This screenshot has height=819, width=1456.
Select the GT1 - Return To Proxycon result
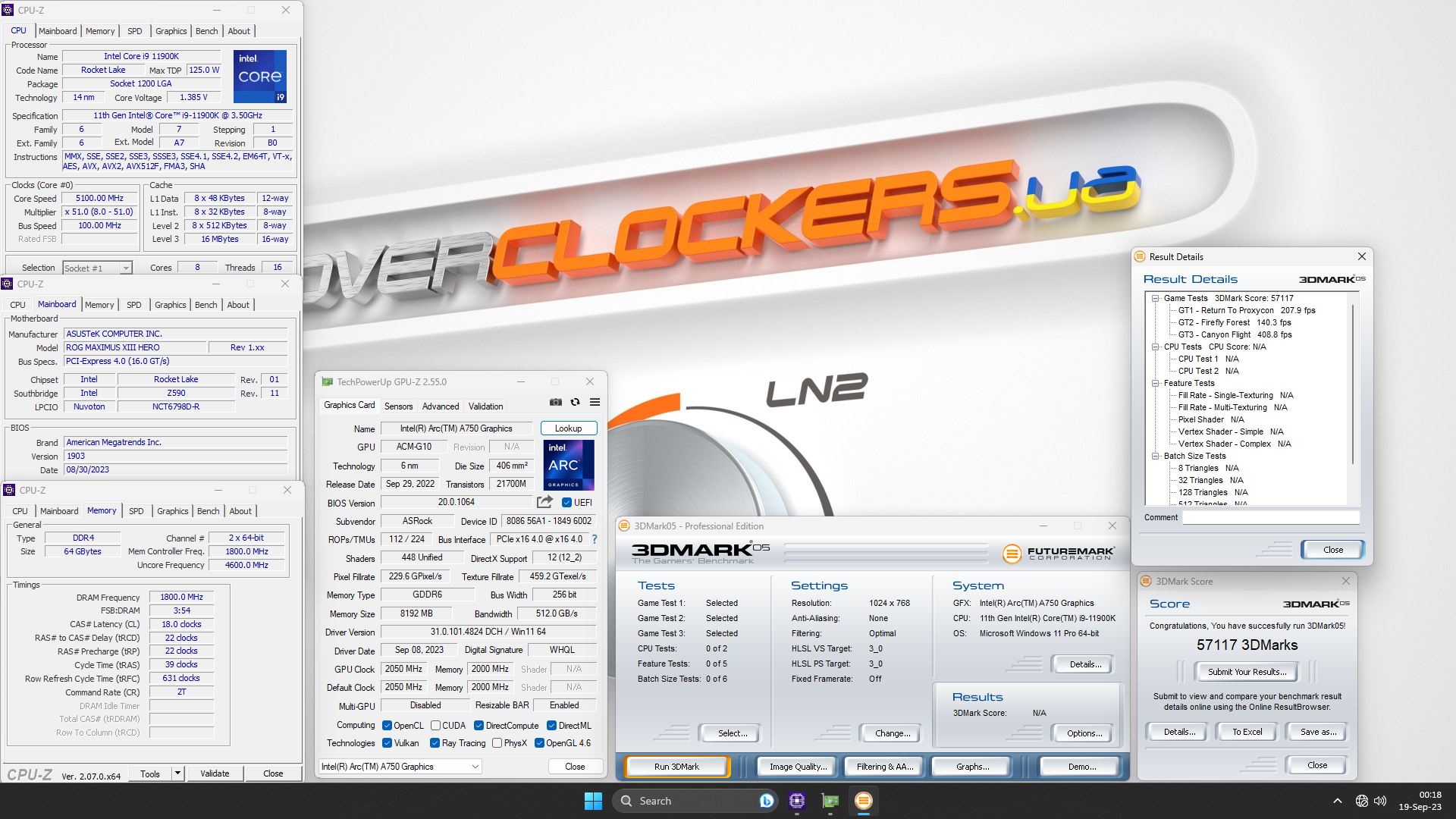(1247, 310)
